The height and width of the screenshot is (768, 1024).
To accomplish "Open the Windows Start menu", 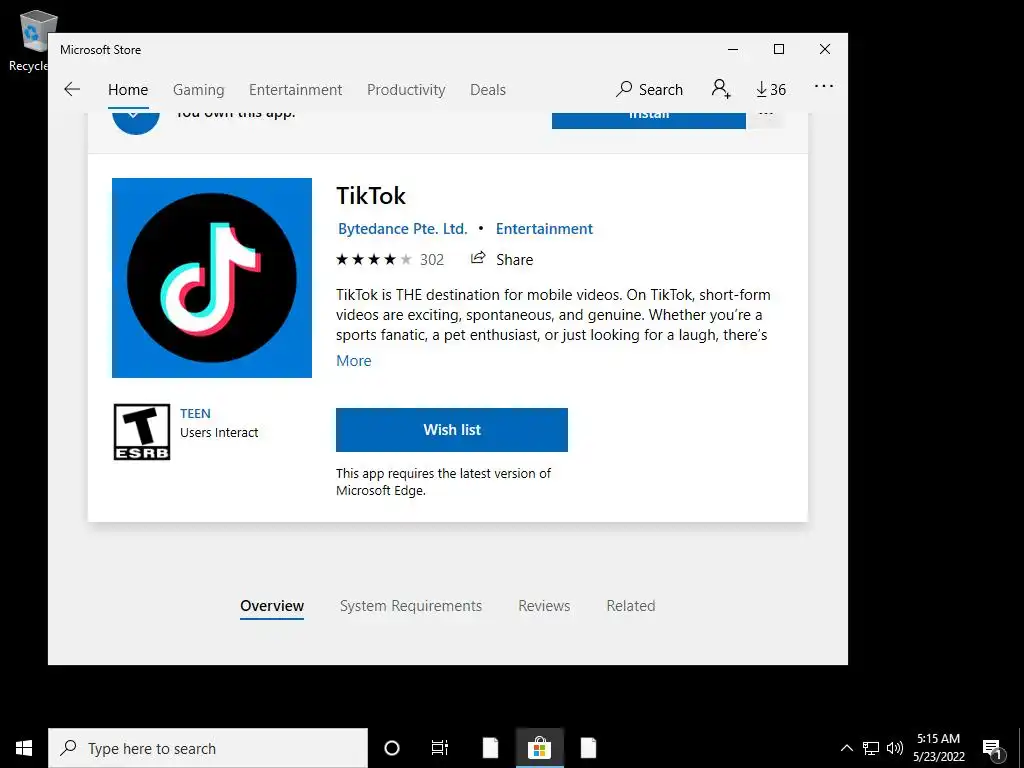I will tap(24, 748).
